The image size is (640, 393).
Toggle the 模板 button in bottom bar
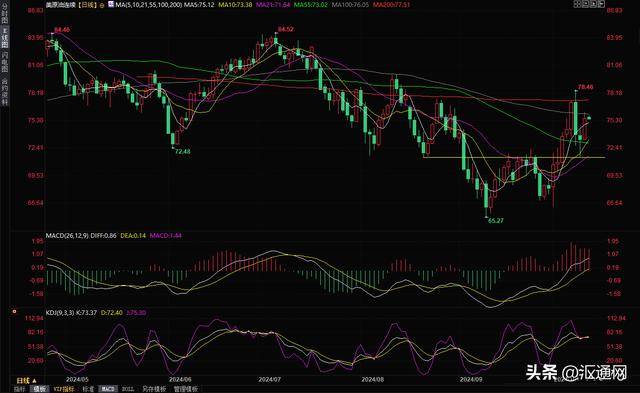pyautogui.click(x=40, y=389)
